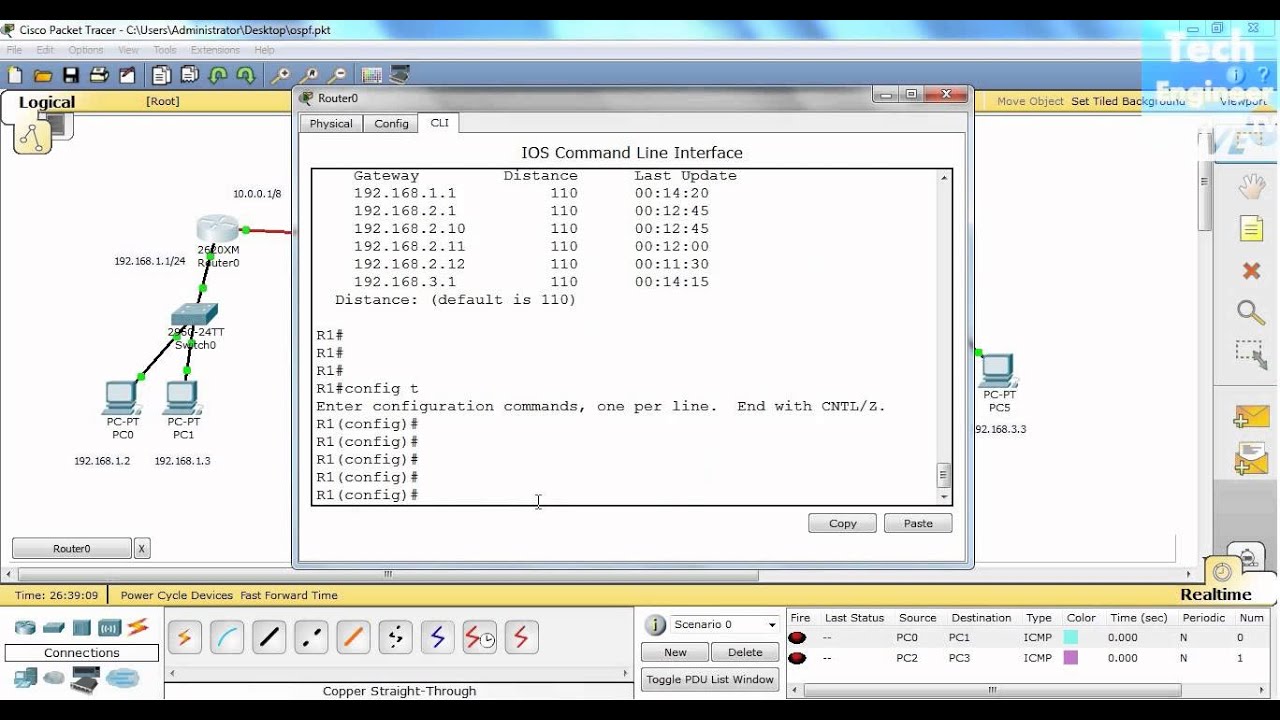Viewport: 1280px width, 720px height.
Task: Click the Copy button in Router0
Action: click(842, 523)
